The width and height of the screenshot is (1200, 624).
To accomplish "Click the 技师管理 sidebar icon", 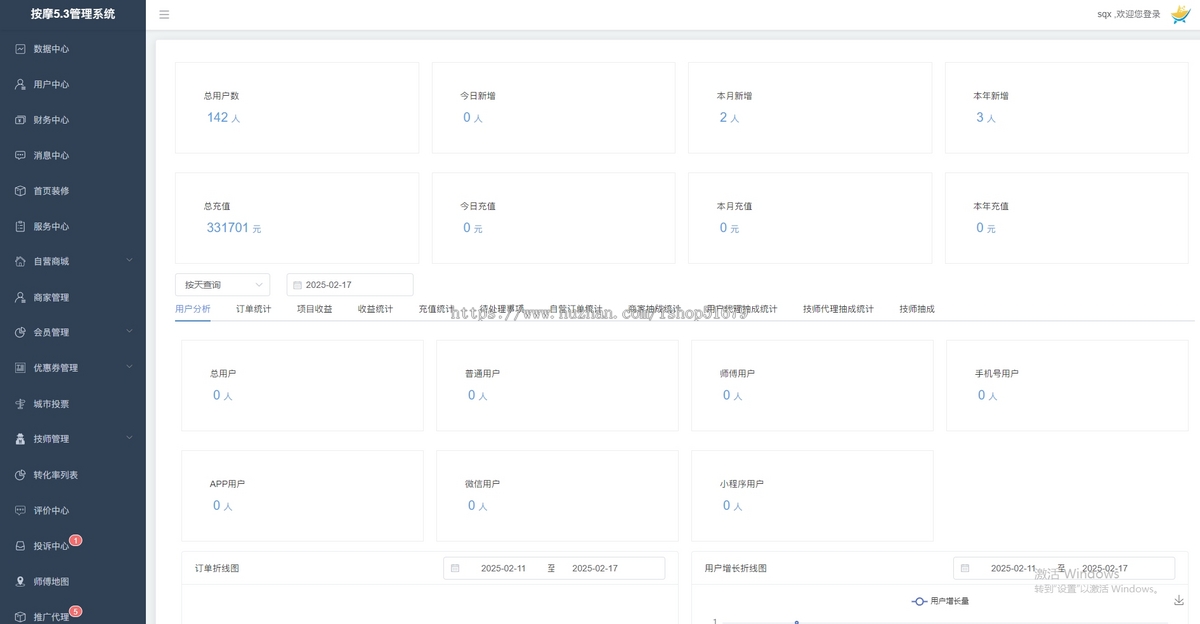I will (20, 439).
